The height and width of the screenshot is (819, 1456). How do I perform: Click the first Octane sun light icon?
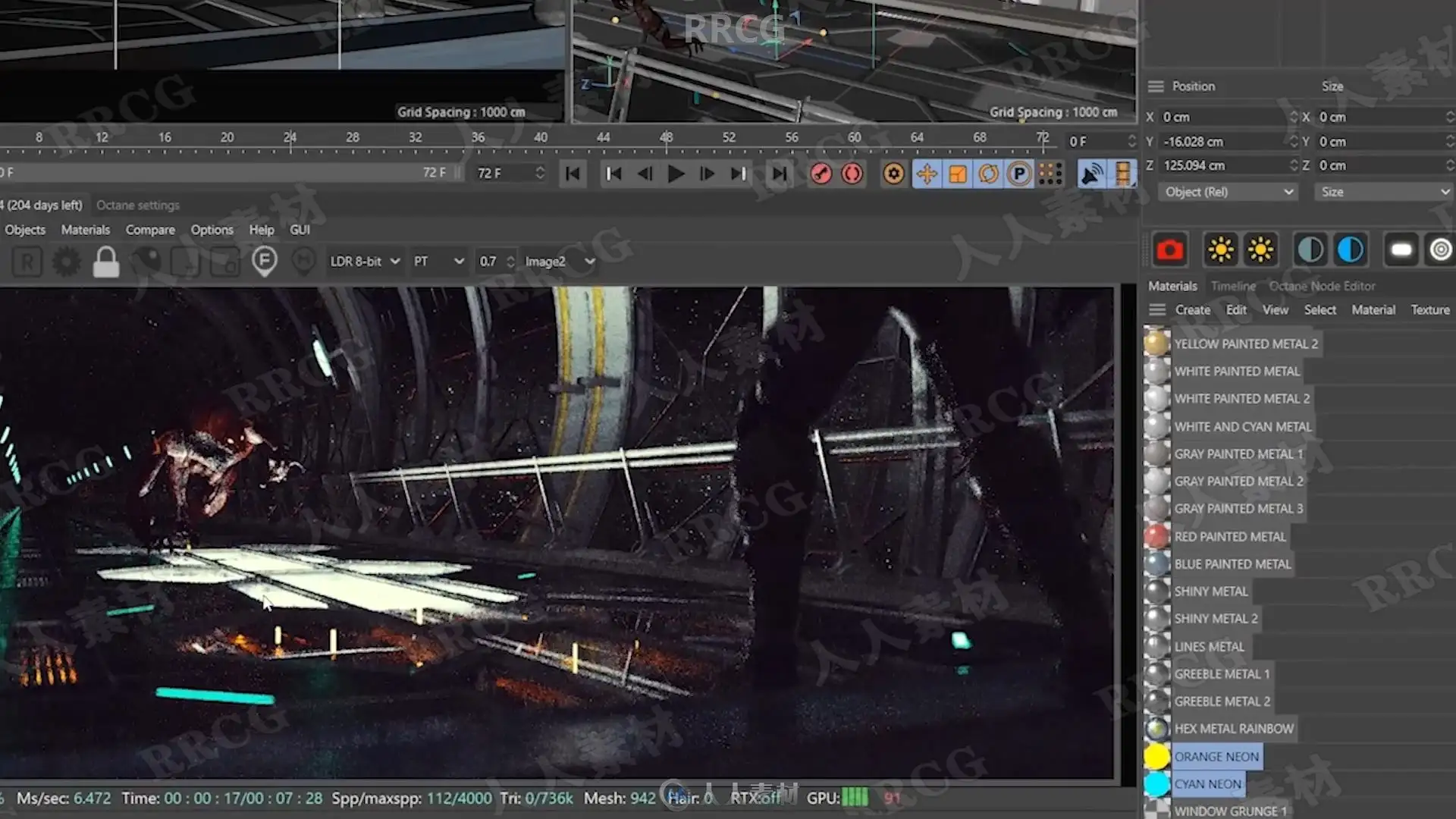point(1221,249)
